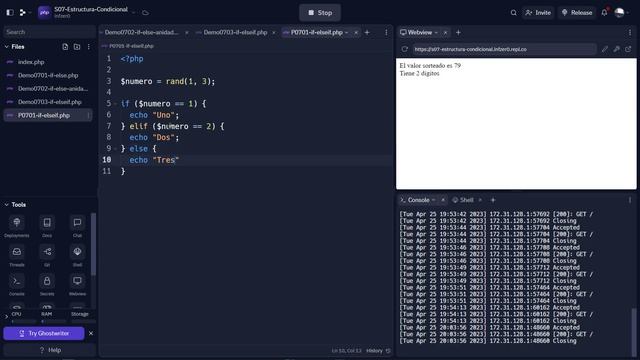Switch to Demo0703-if-elseif.php editor tab
Viewport: 640px width, 360px height.
click(x=235, y=32)
